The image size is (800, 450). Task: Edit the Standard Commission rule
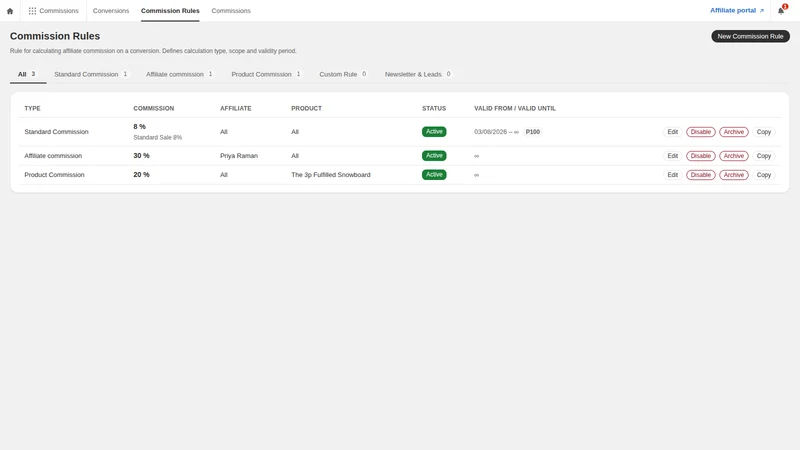672,132
